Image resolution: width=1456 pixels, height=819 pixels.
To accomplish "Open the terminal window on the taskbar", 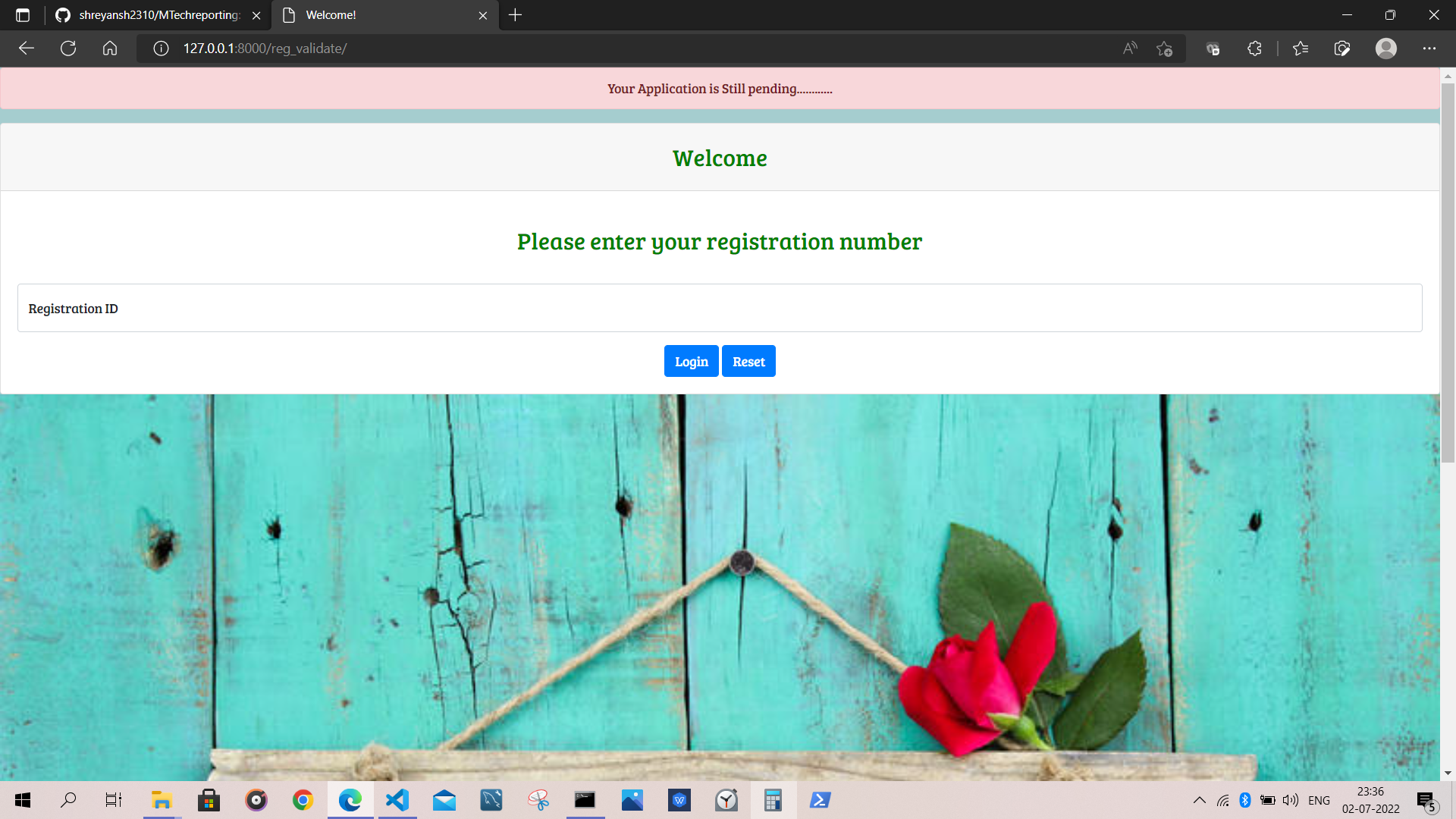I will pos(585,800).
